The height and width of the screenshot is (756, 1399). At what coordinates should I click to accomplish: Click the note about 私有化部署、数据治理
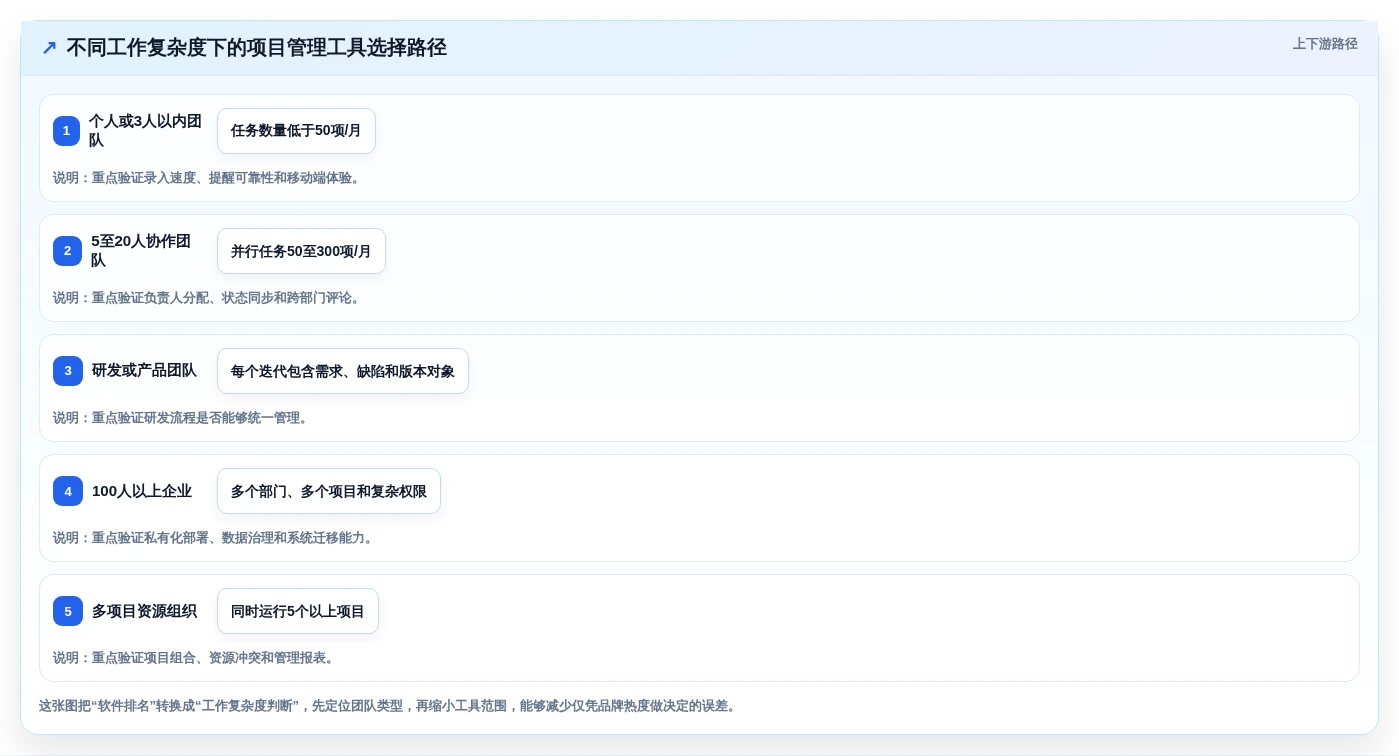215,538
